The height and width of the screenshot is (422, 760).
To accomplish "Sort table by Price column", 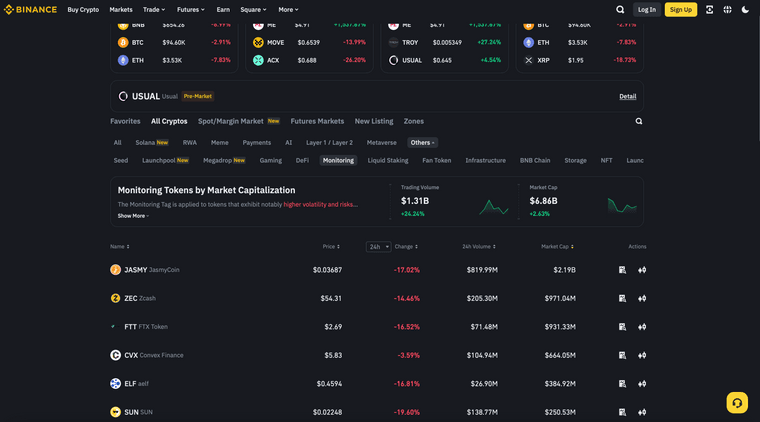I will [x=331, y=247].
